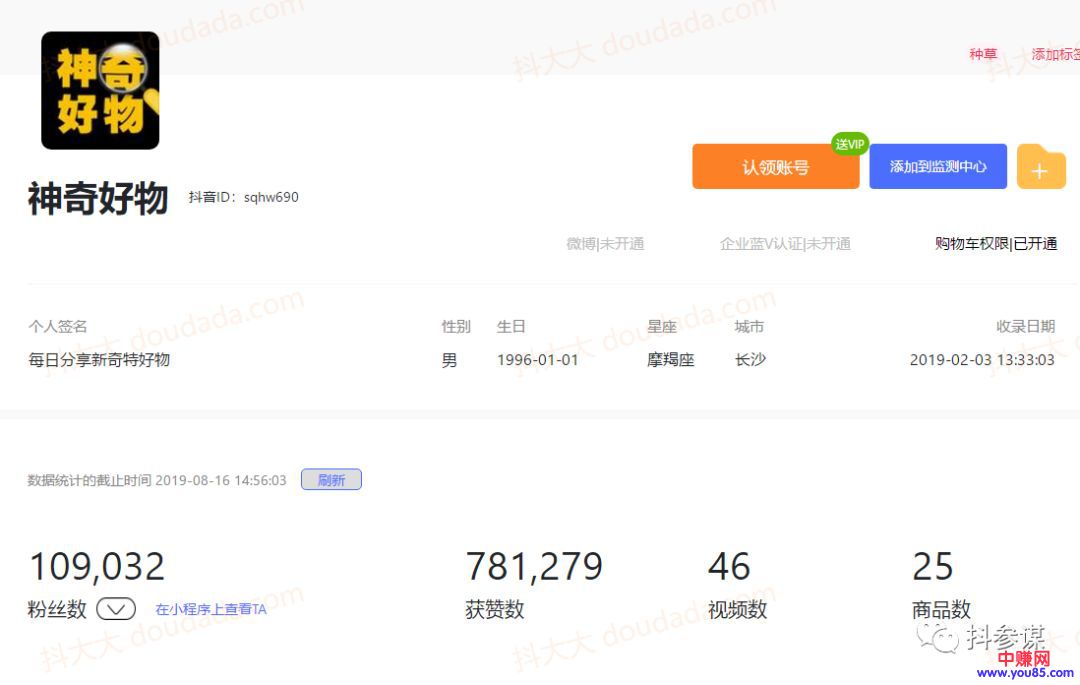
Task: Select the 25 商品数 statistic
Action: pyautogui.click(x=933, y=567)
